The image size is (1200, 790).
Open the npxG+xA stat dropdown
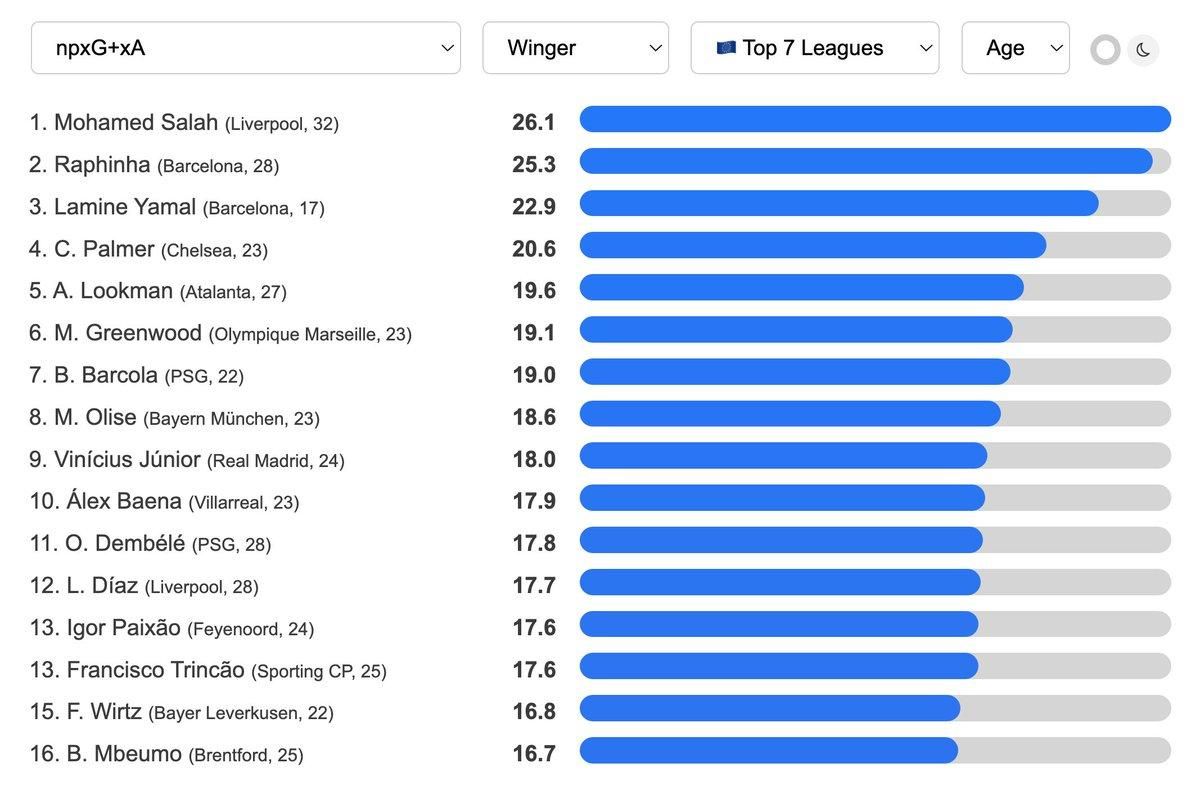click(x=245, y=47)
